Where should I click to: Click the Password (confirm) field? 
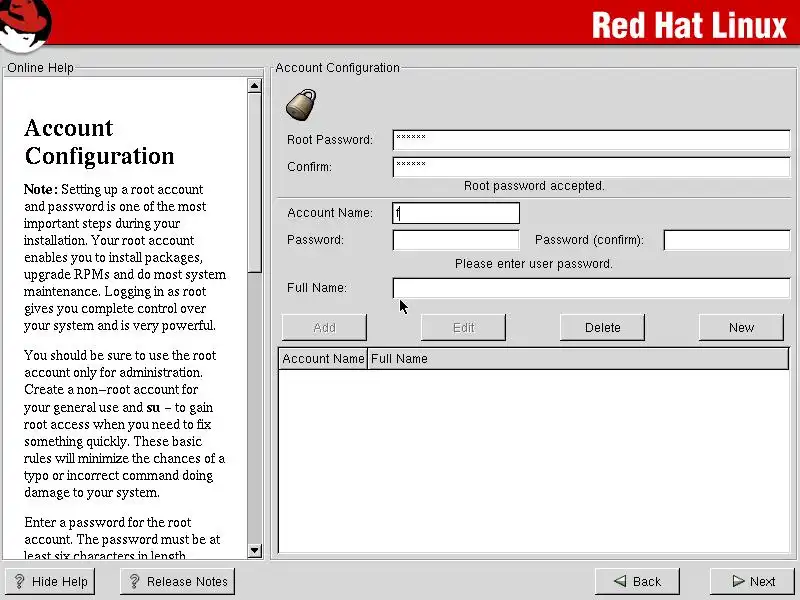coord(727,240)
